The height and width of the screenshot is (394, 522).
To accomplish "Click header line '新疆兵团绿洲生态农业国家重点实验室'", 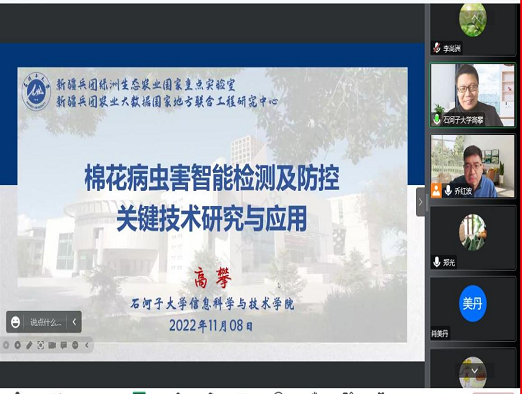I will coord(146,84).
